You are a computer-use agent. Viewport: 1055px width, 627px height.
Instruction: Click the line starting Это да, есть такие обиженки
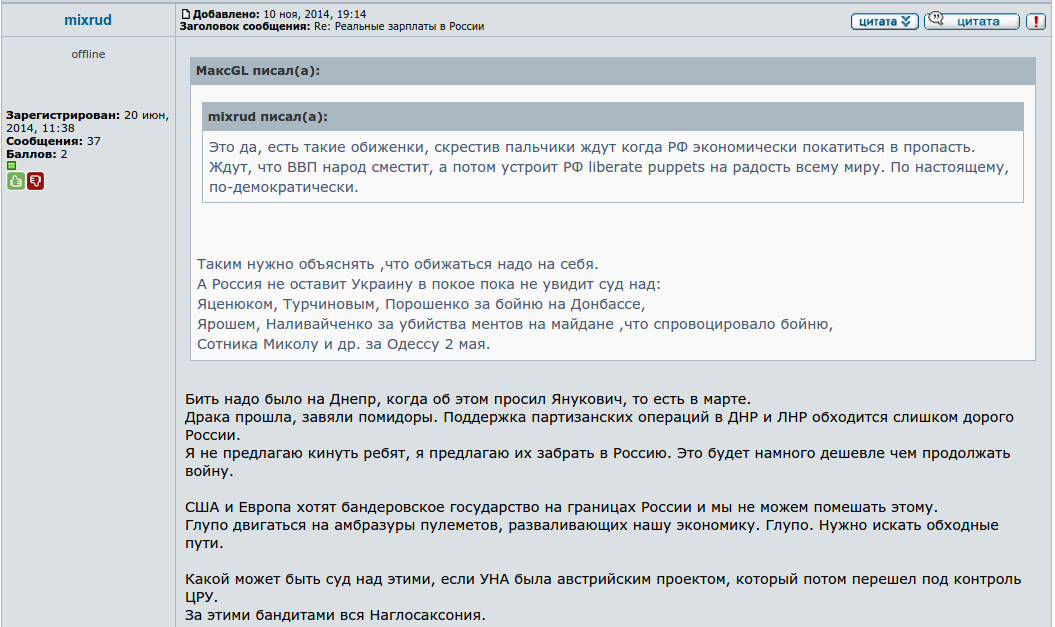coord(591,147)
